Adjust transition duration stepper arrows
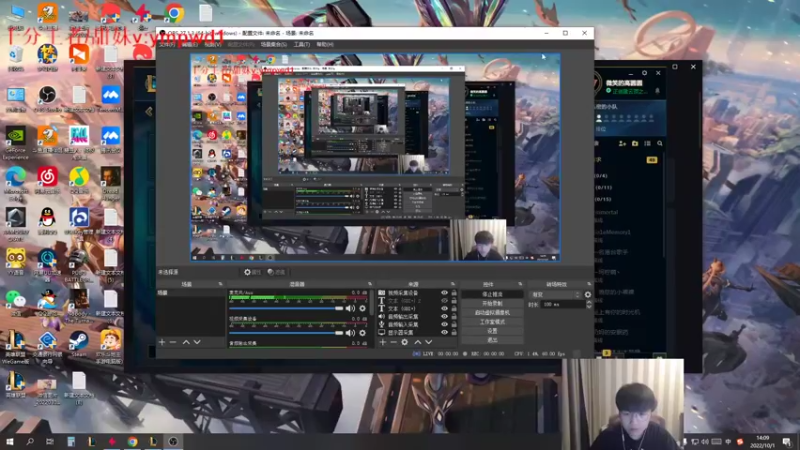 point(589,304)
